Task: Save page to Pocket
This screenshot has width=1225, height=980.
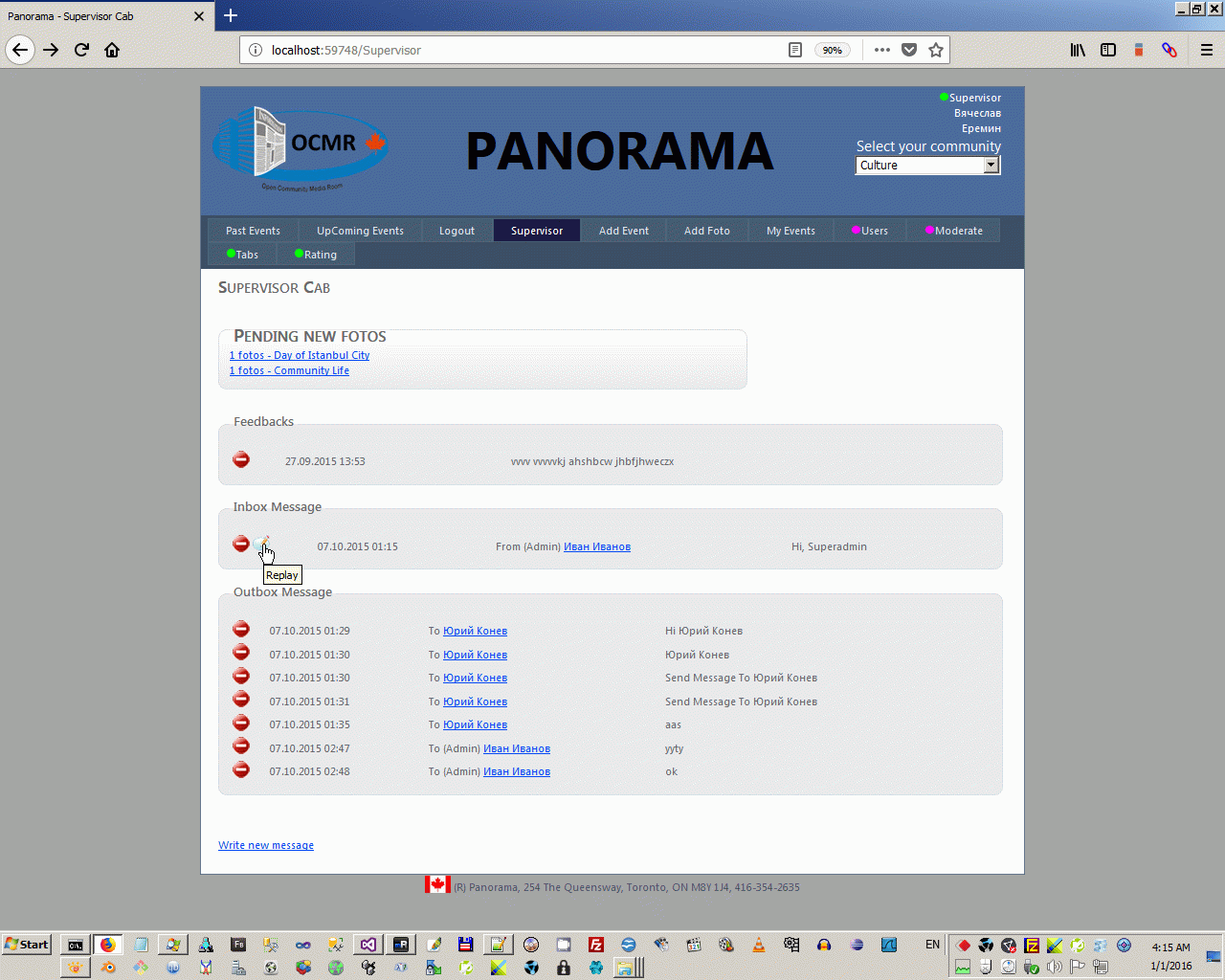Action: coord(909,50)
